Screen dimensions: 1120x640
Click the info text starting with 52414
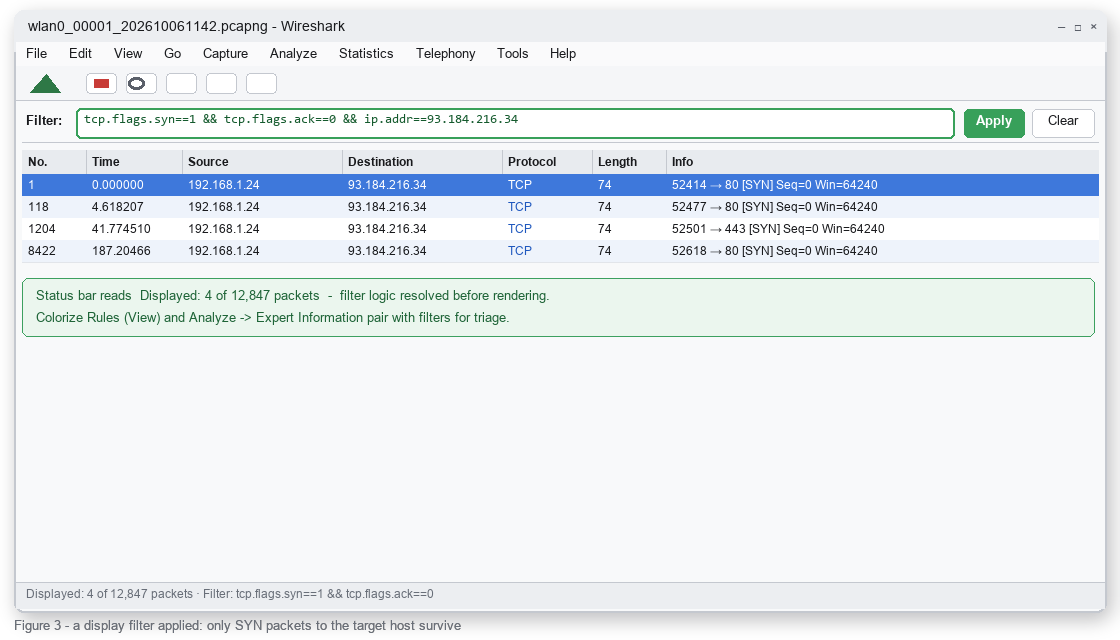(x=775, y=185)
